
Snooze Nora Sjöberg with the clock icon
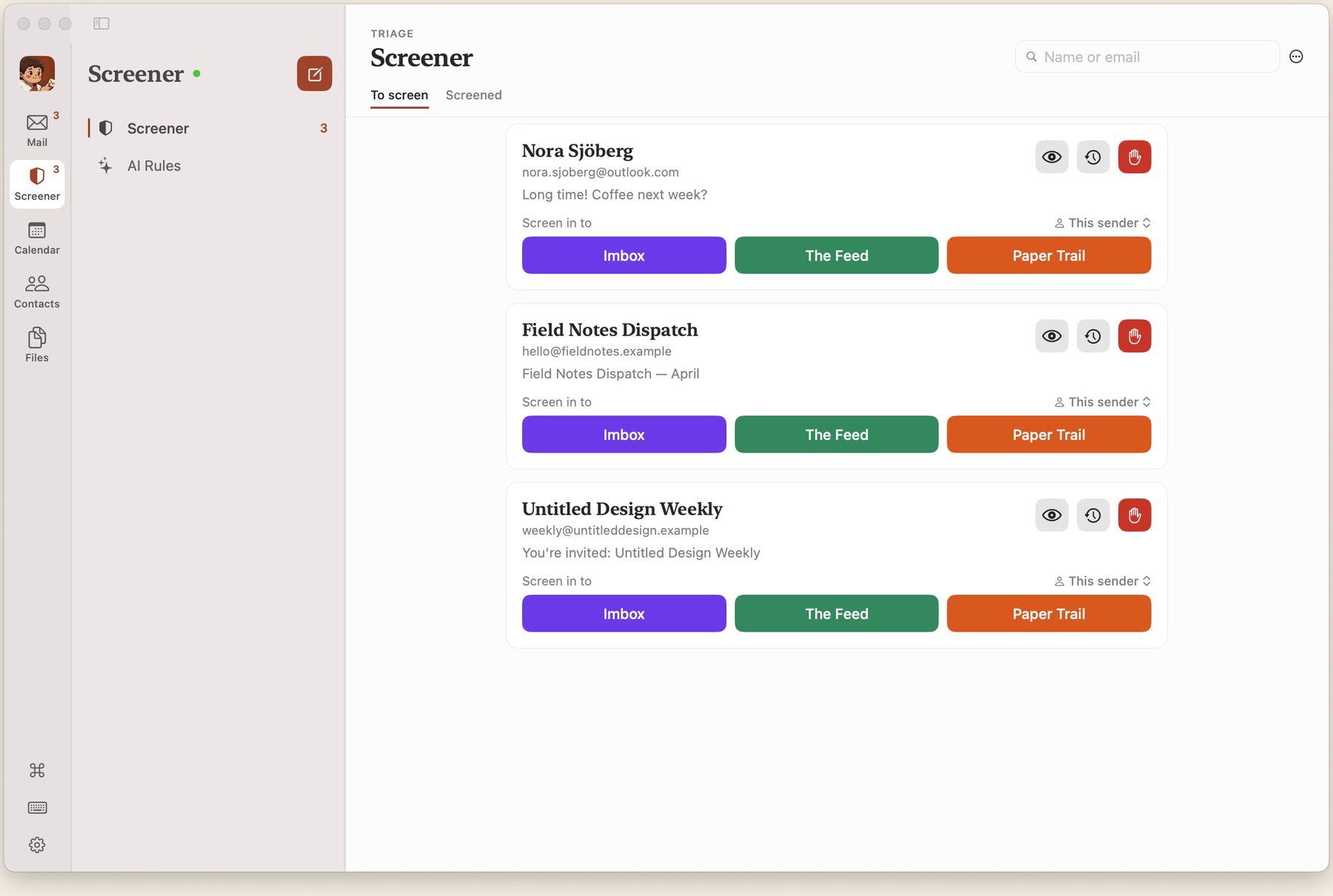1093,157
